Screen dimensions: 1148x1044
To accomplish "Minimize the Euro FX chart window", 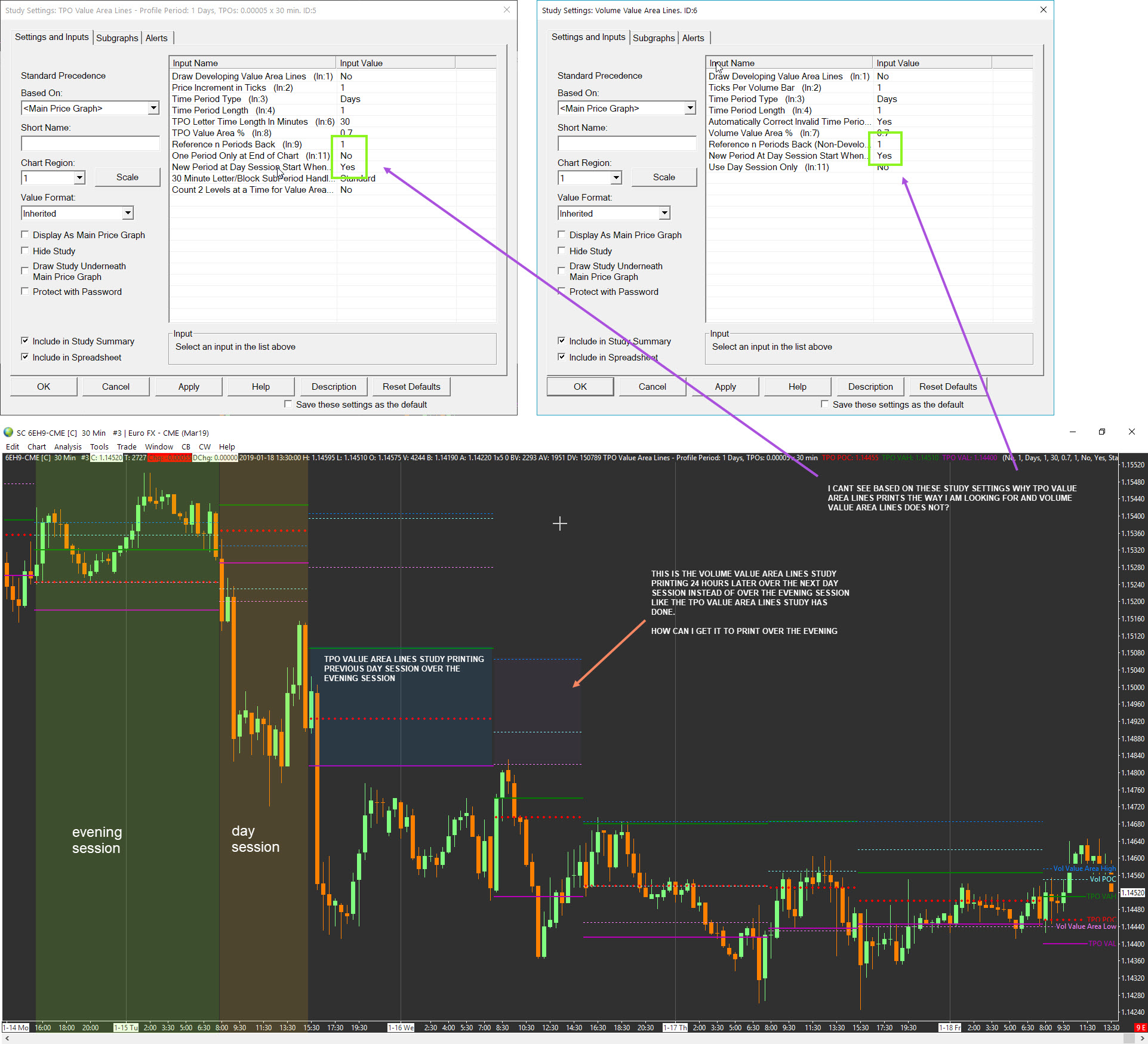I will [1072, 432].
